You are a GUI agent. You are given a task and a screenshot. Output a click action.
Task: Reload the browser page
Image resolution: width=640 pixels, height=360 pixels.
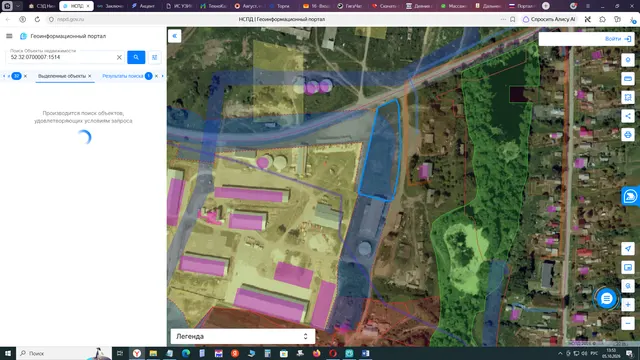[37, 19]
